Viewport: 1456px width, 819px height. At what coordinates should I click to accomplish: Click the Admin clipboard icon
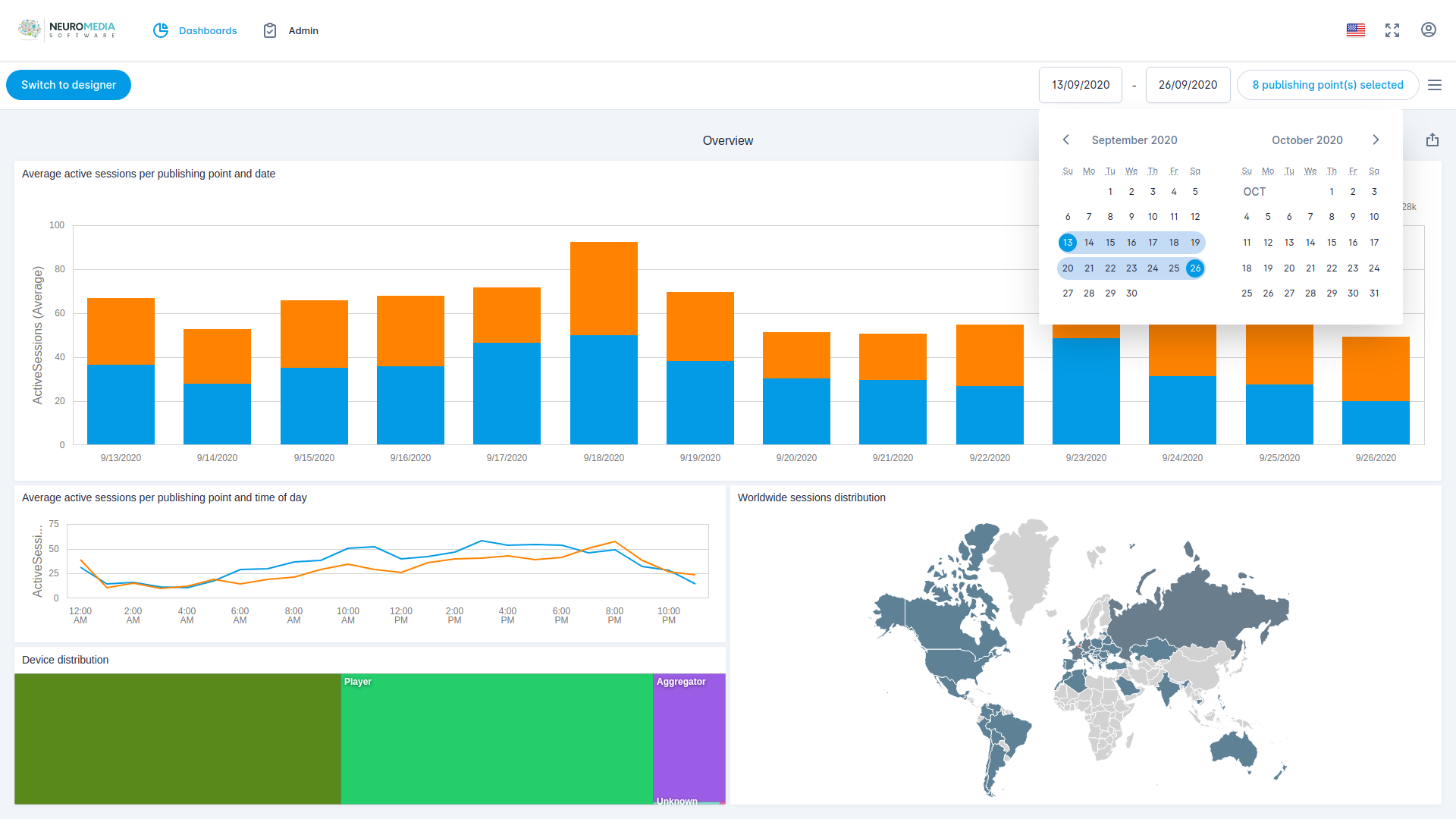[x=269, y=30]
